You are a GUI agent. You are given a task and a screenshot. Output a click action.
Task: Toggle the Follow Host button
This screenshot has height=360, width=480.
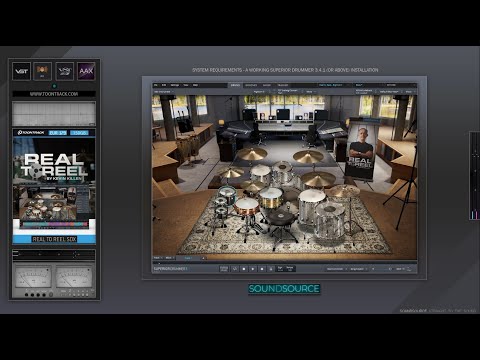pos(224,269)
